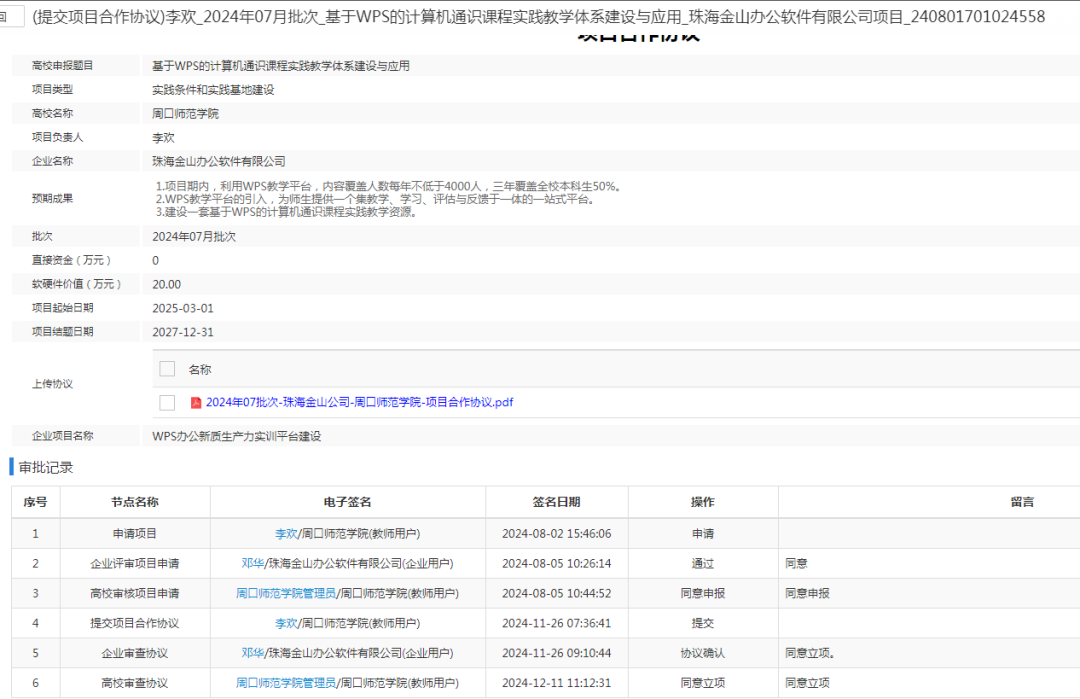Screen dimensions: 1080x699
Task: Select node name 申请项目 in row 1
Action: (135, 534)
